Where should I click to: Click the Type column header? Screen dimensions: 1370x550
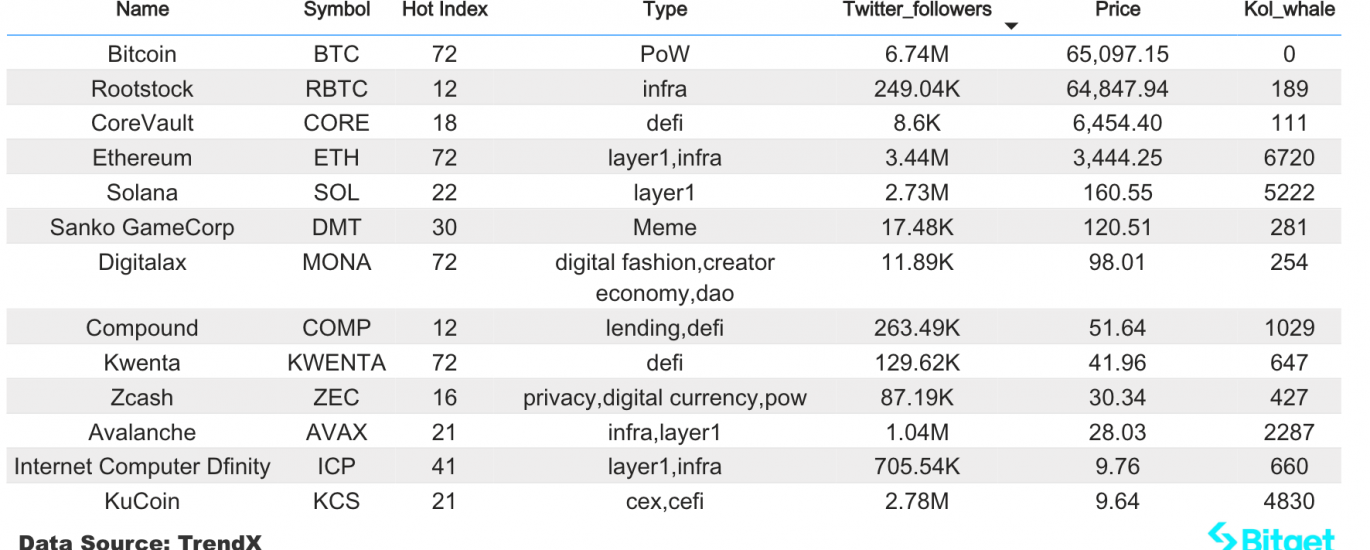pos(665,10)
